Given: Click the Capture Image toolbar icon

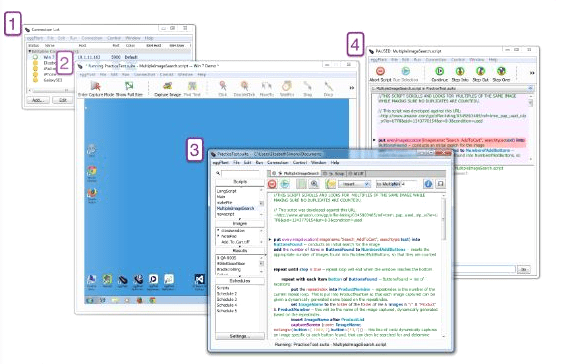Looking at the screenshot, I should [168, 86].
